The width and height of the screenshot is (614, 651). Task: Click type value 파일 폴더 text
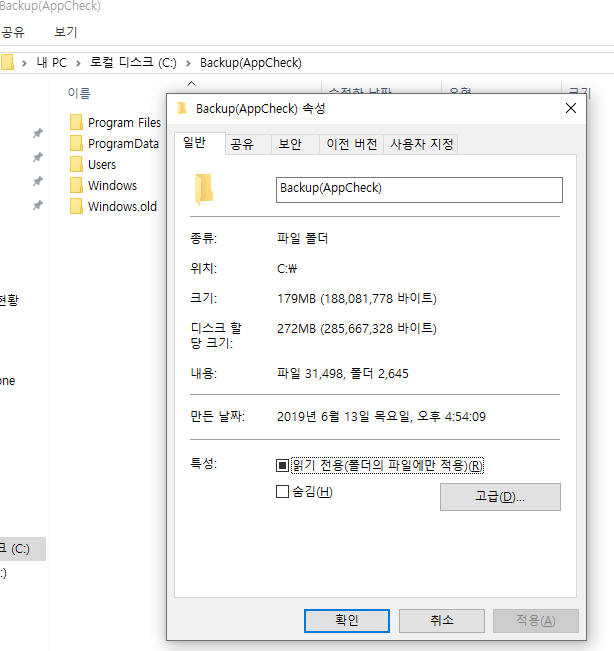click(x=303, y=239)
